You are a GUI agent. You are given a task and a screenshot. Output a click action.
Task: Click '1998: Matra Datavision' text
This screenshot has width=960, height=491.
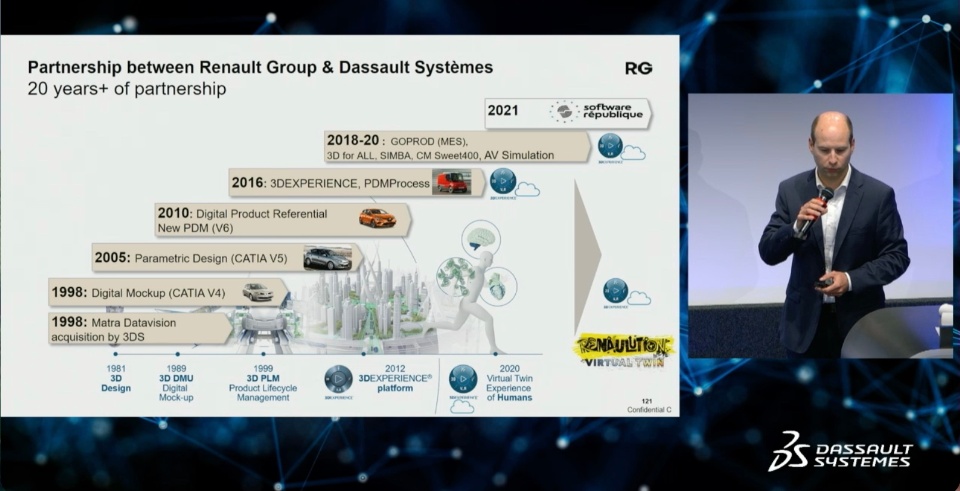click(x=114, y=322)
